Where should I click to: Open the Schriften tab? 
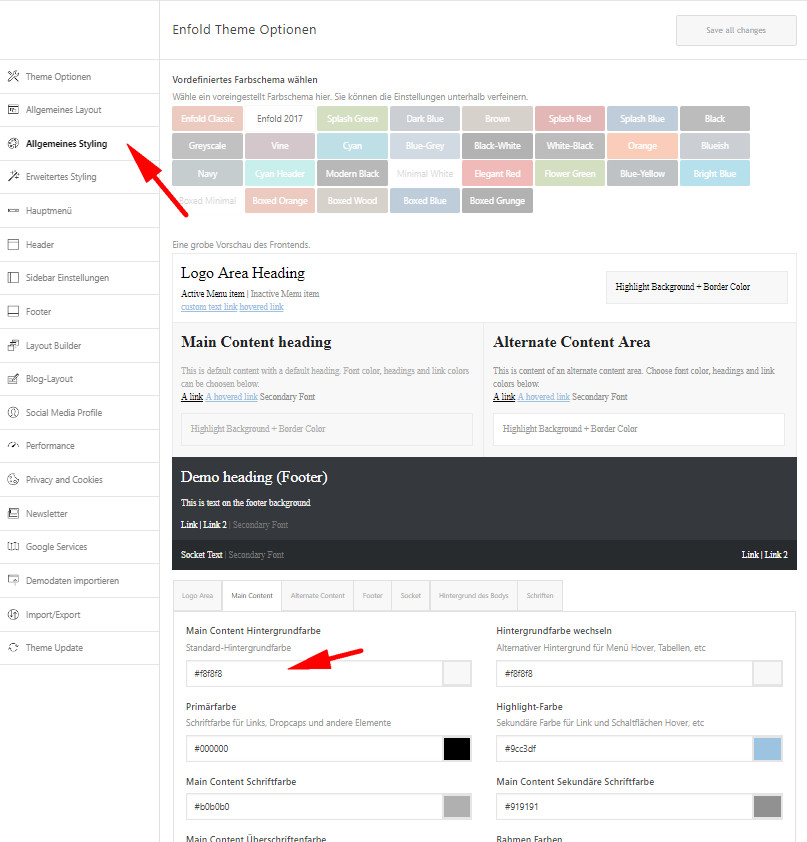[540, 596]
